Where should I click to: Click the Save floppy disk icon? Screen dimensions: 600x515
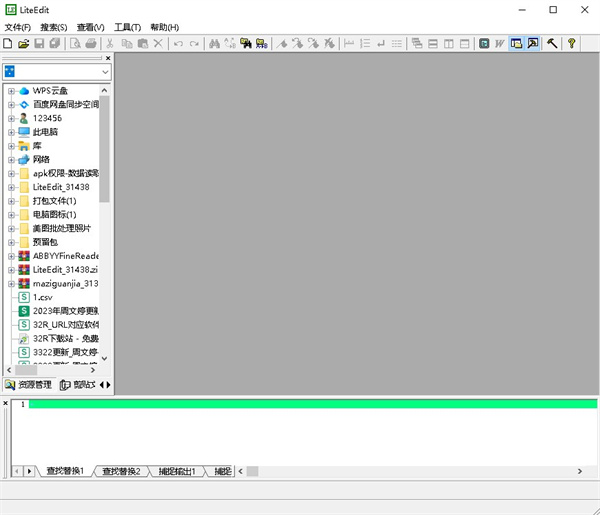tap(39, 44)
